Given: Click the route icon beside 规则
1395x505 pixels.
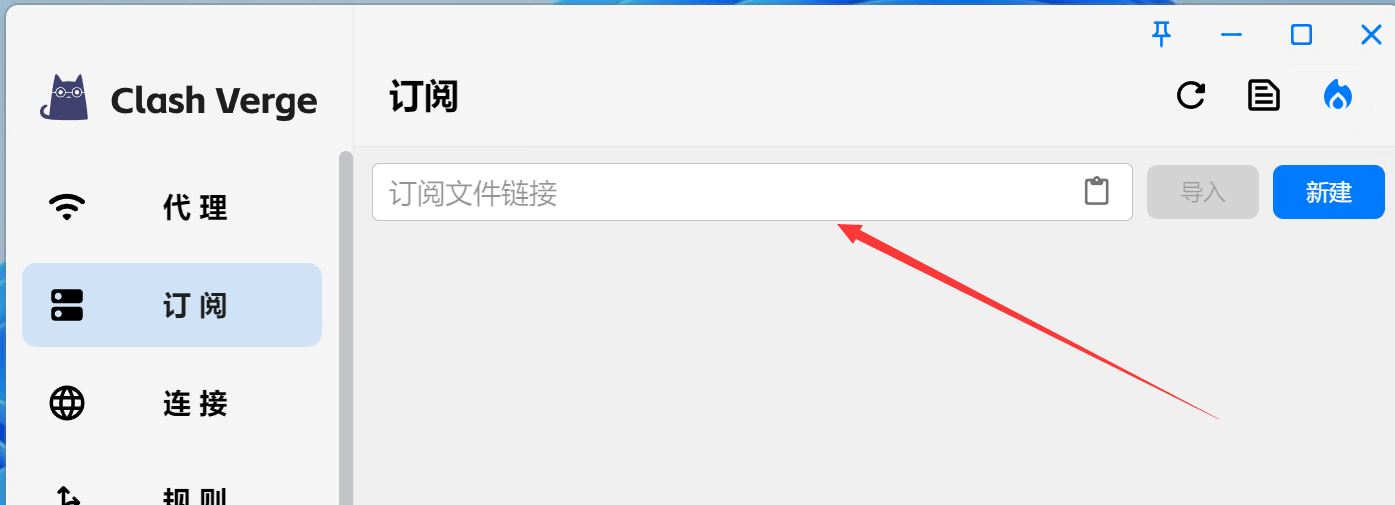Looking at the screenshot, I should click(x=67, y=496).
